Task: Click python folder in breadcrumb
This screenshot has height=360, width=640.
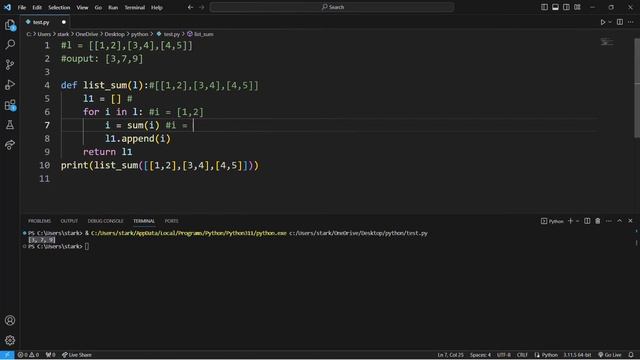Action: (139, 34)
